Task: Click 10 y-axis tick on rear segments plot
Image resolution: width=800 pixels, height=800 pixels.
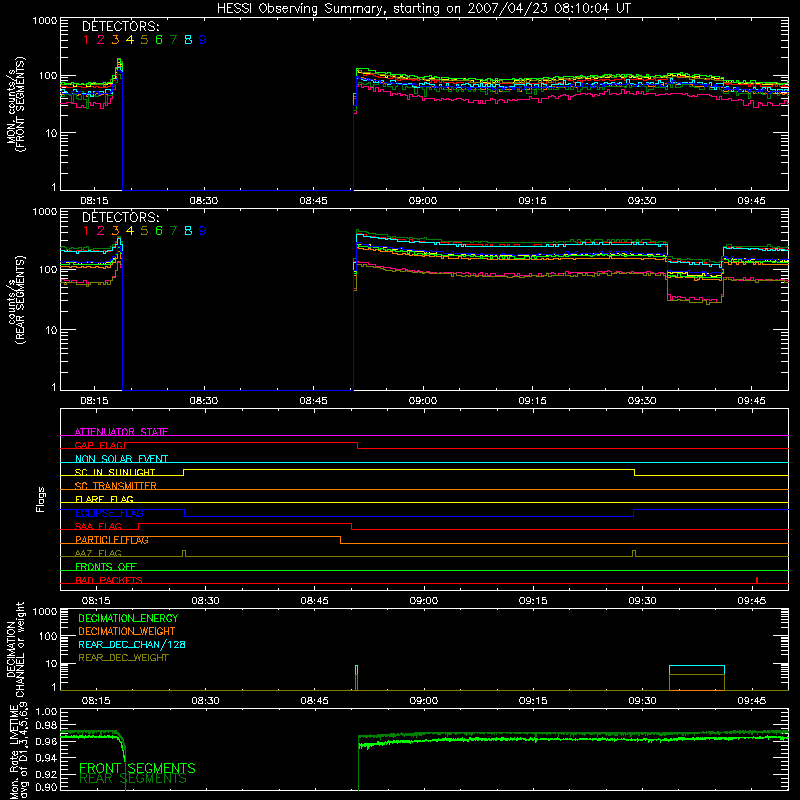Action: 51,330
